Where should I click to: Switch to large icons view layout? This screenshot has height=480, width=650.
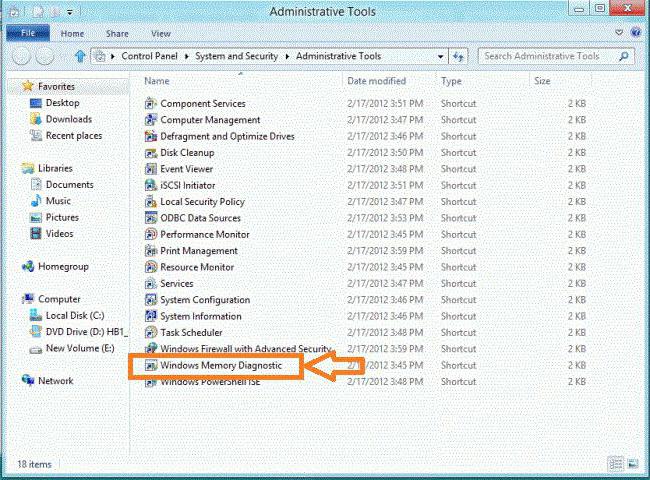click(632, 464)
